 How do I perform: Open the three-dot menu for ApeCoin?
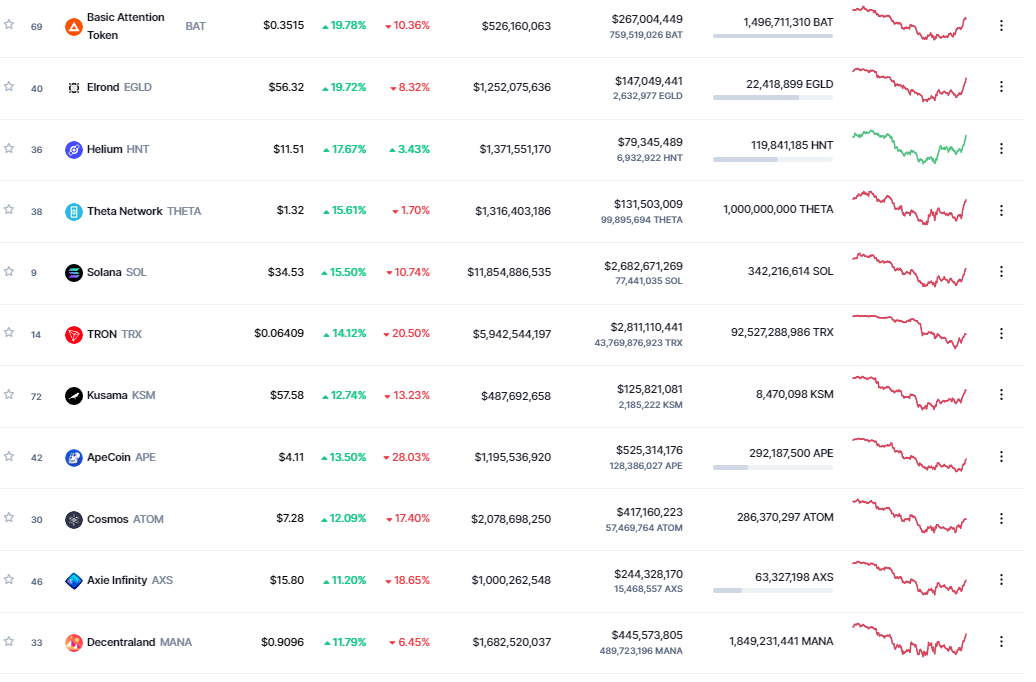click(1002, 457)
